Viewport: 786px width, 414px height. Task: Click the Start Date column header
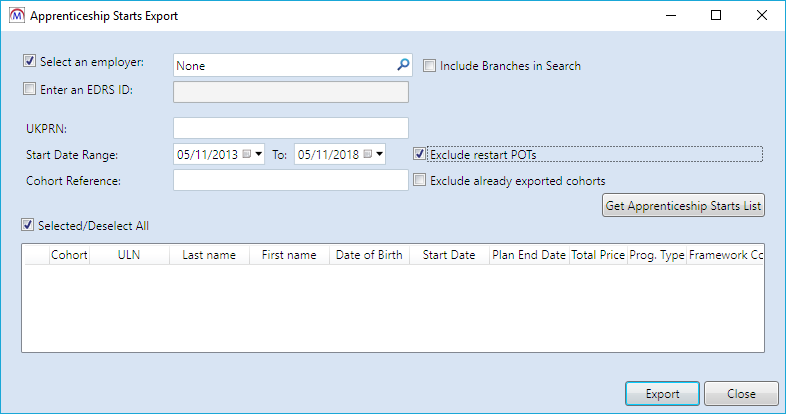click(448, 255)
